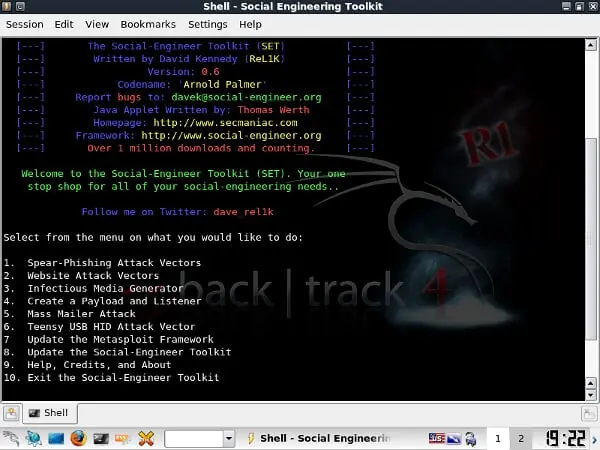
Task: Click the sticky pin button in the title bar
Action: coord(20,6)
